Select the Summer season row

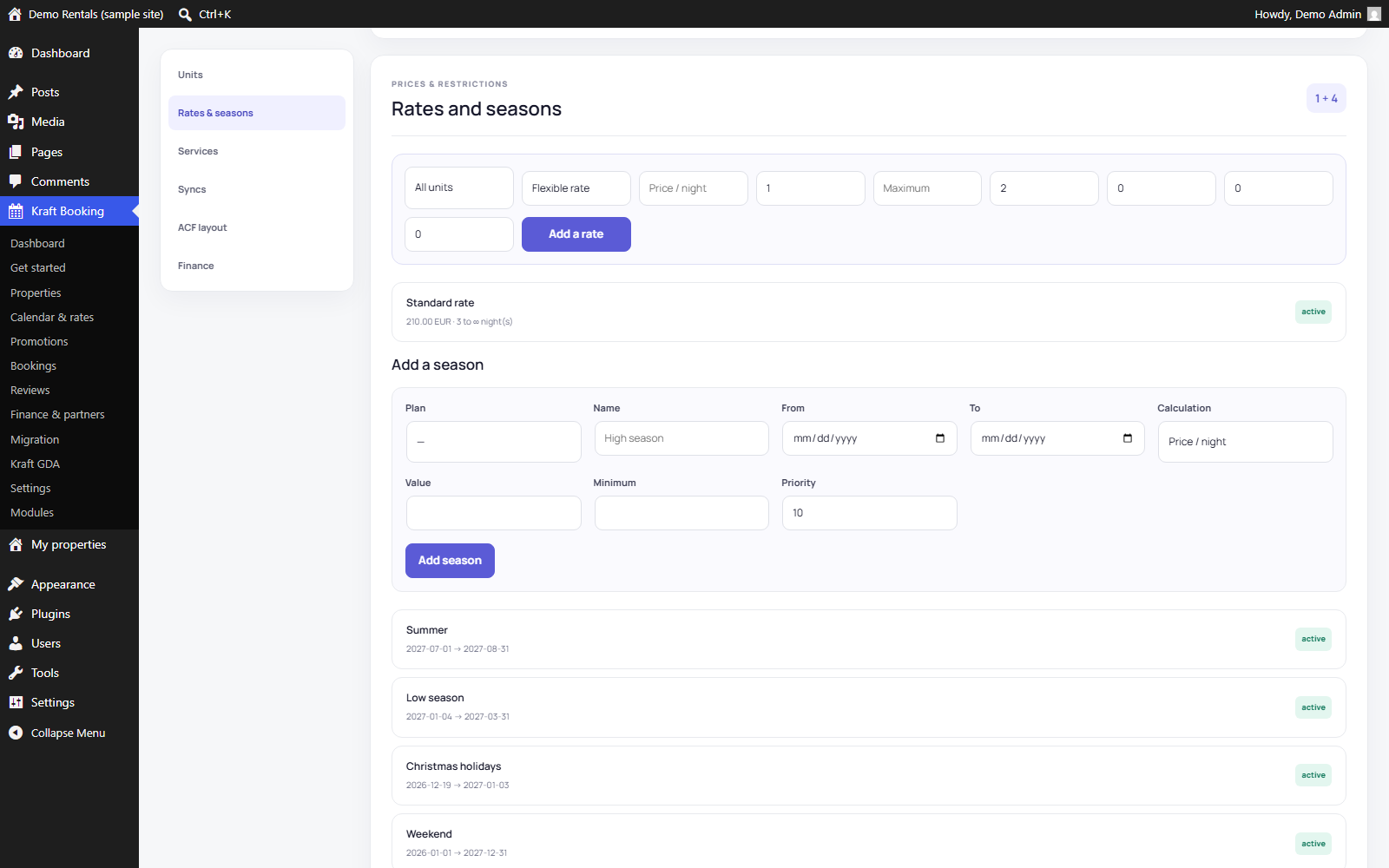point(869,639)
